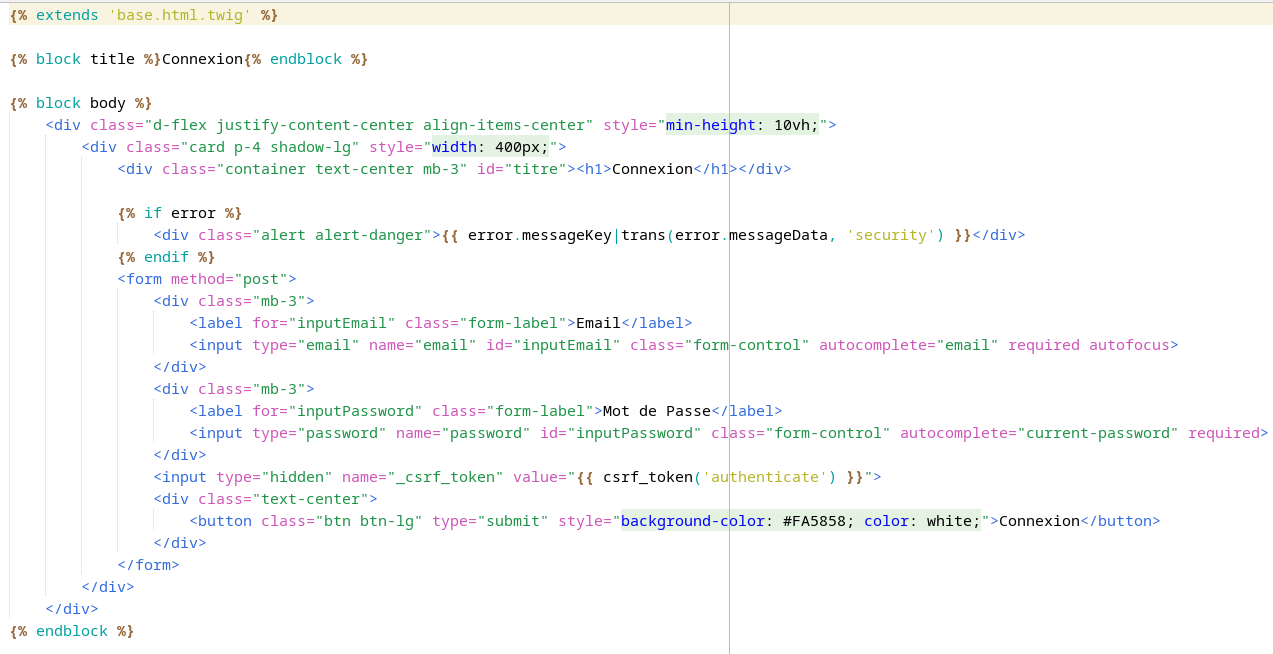Place cursor on the 'title' block name
The image size is (1273, 654).
112,59
